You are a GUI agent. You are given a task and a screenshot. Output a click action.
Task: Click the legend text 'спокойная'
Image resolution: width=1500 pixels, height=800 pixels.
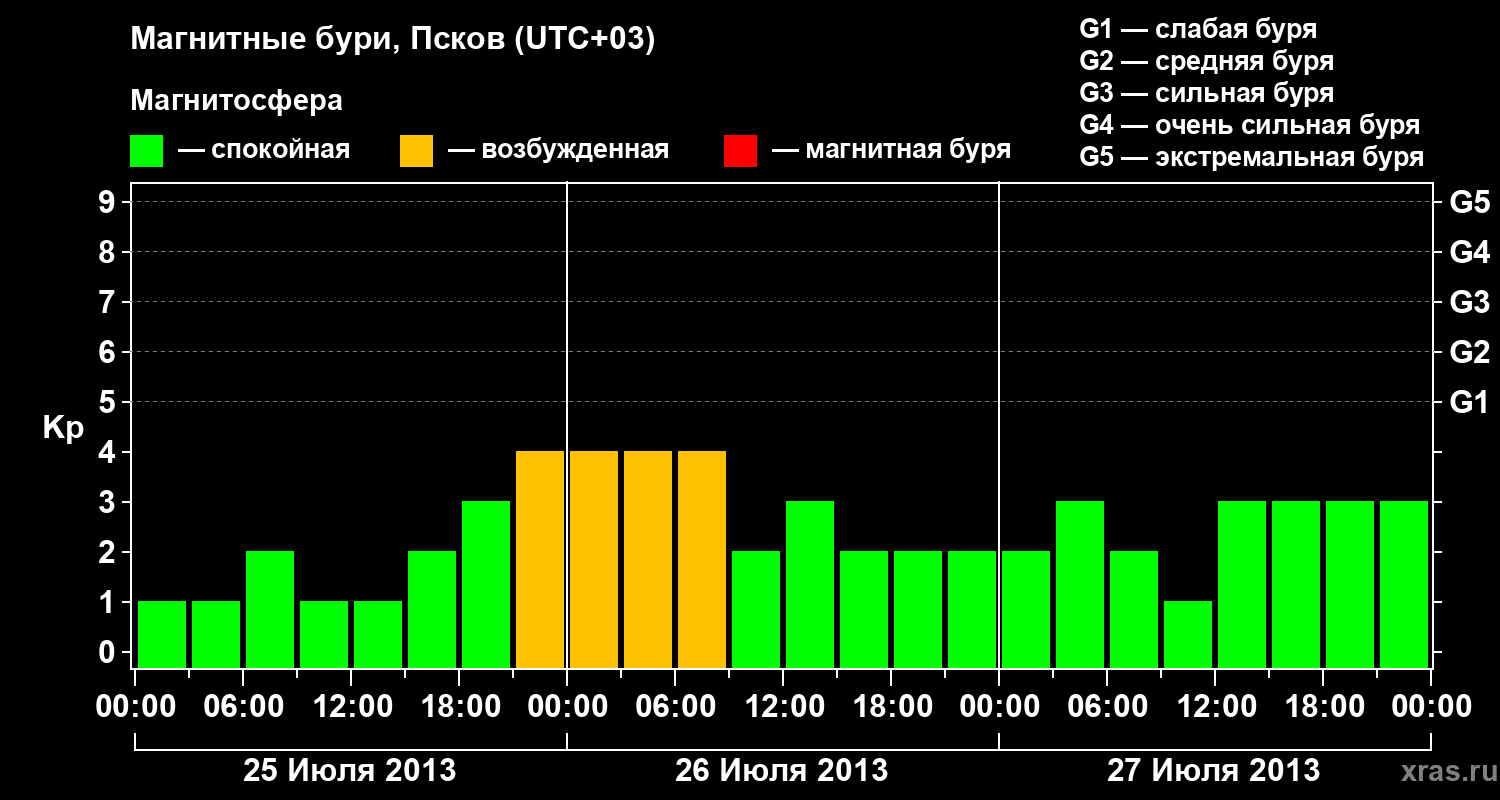(281, 150)
